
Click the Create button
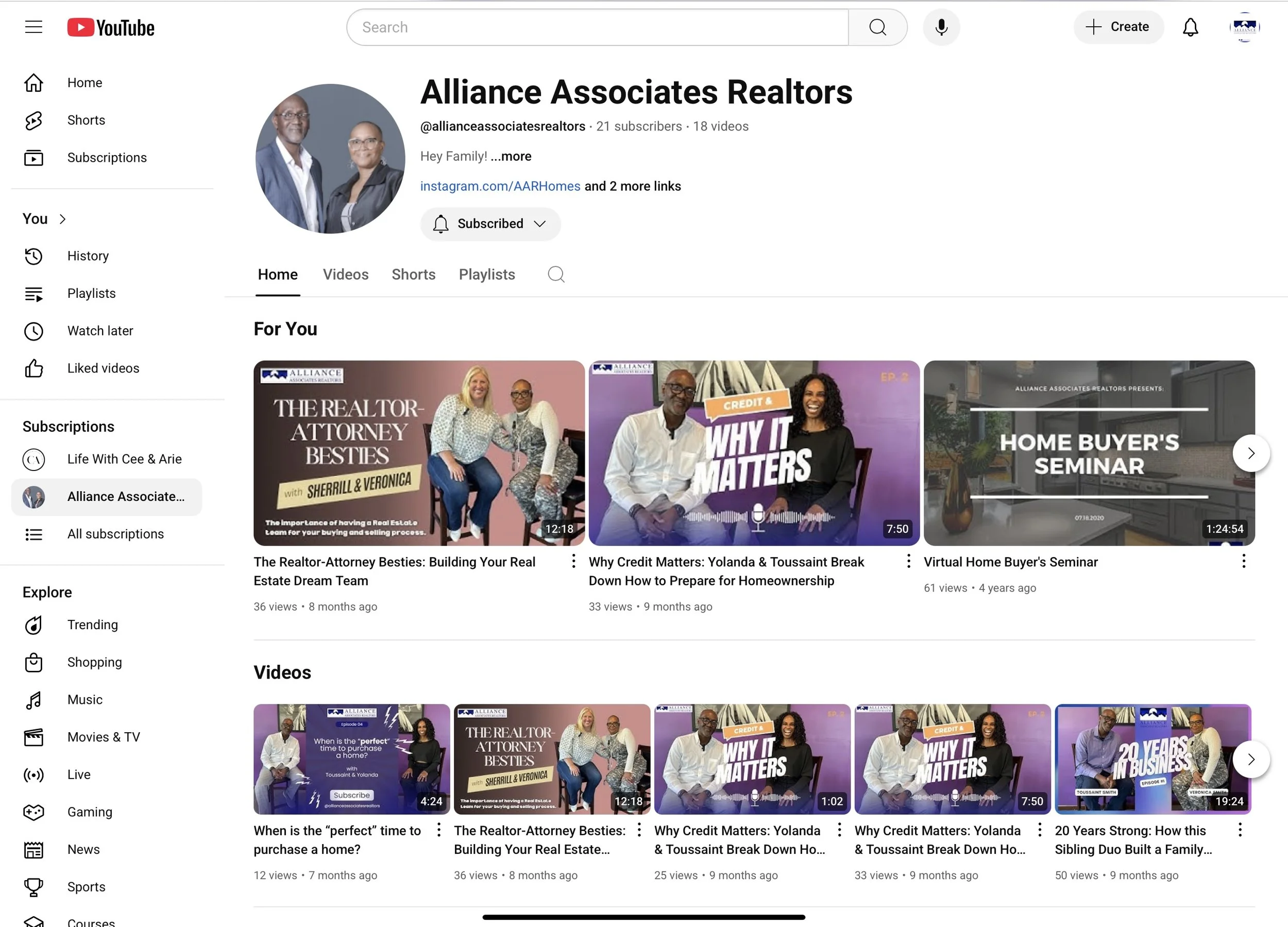1118,27
